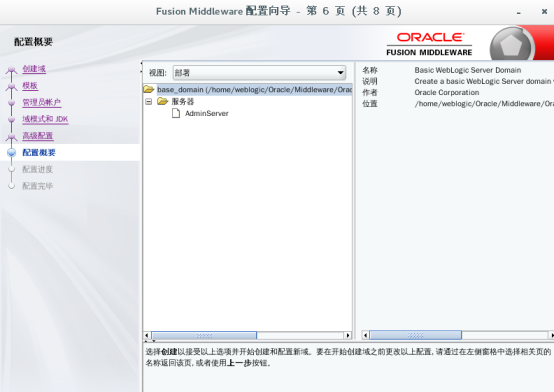Click the 视图 combo box arrow
Screen dimensions: 554x392
(x=340, y=72)
